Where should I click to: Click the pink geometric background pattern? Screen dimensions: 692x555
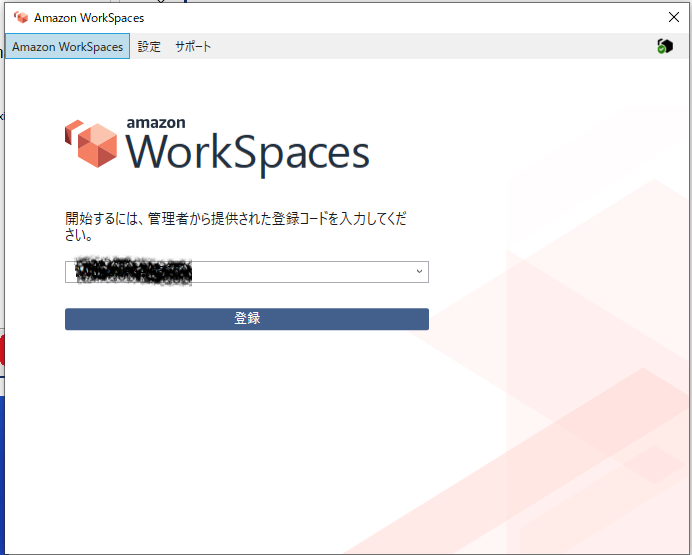(580, 400)
